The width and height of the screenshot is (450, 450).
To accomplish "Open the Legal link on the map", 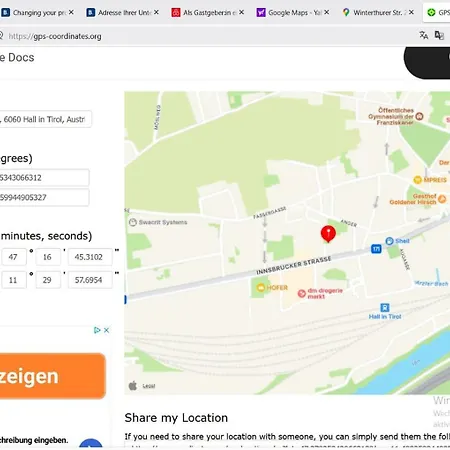I will click(x=149, y=386).
